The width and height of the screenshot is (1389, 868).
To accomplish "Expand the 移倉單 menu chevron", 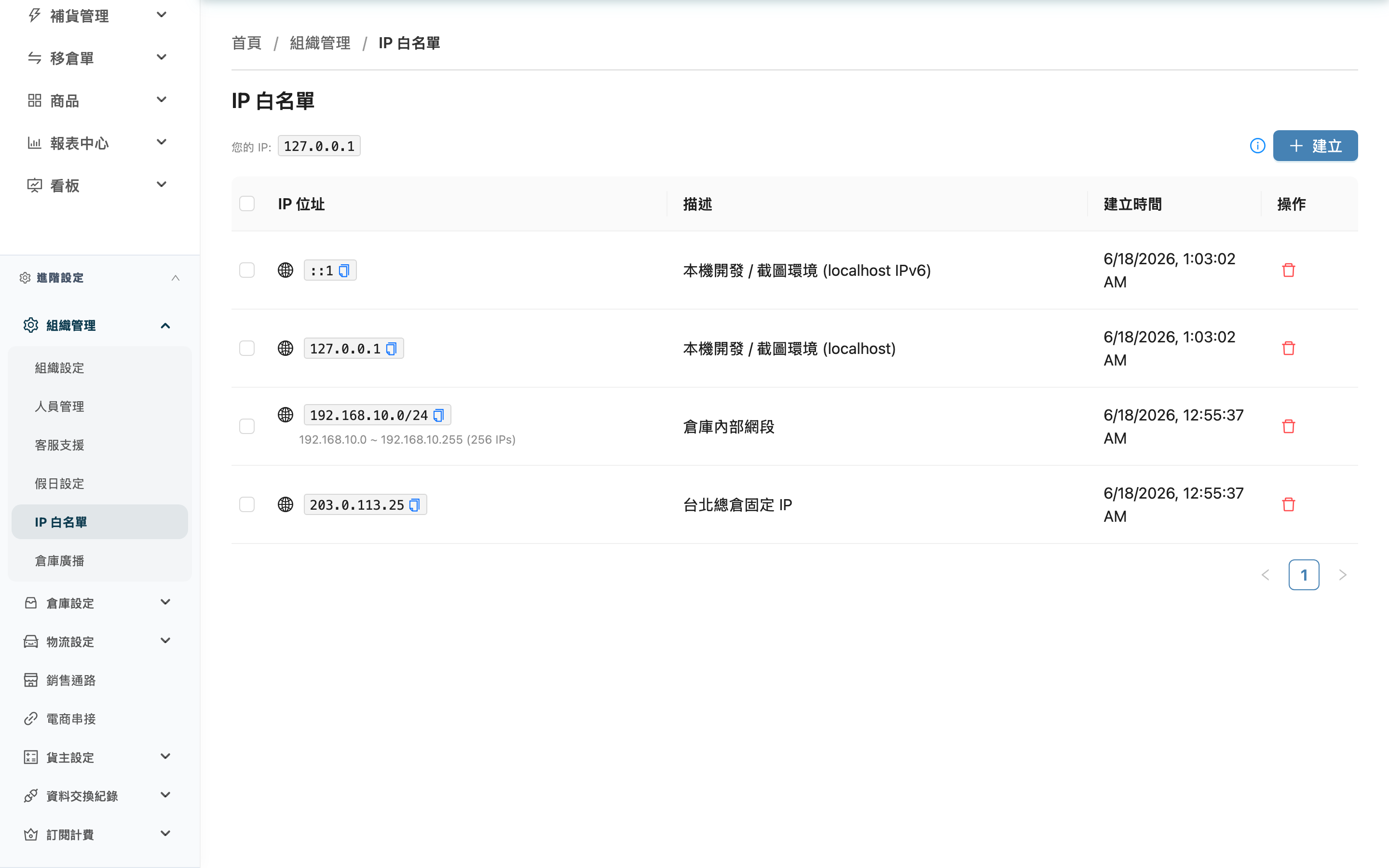I will 162,57.
